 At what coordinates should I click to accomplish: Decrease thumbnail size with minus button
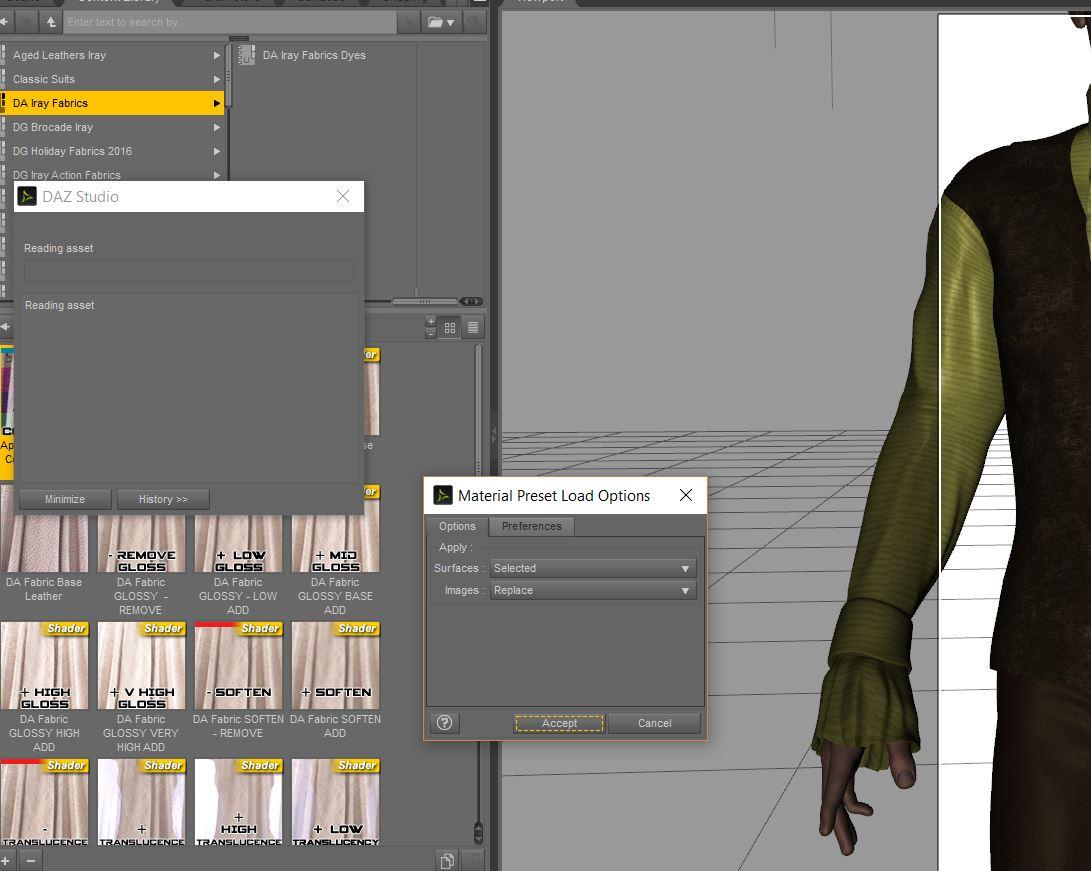pyautogui.click(x=431, y=334)
